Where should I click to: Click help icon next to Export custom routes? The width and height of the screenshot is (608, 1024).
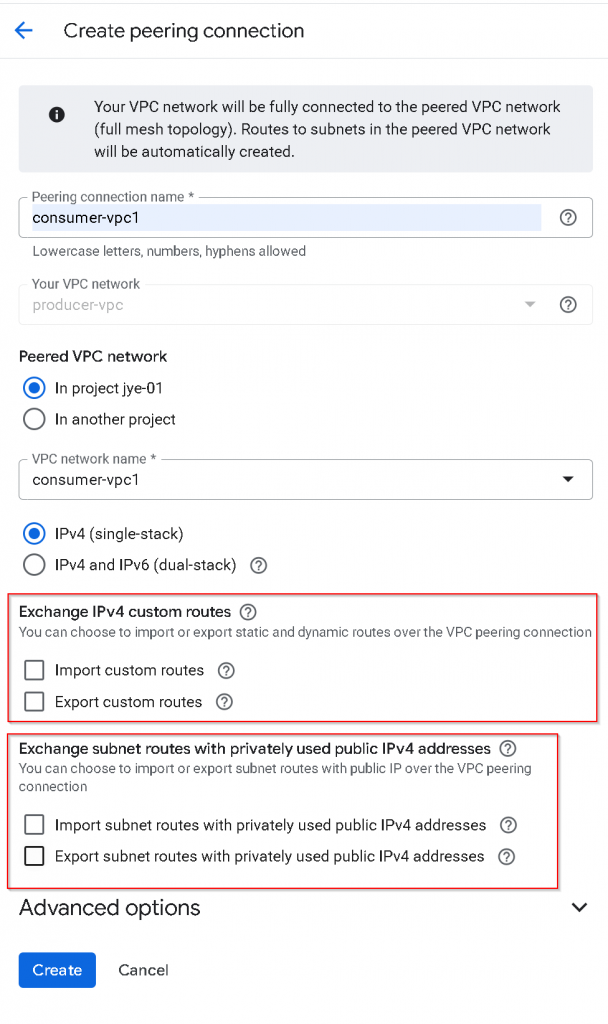224,702
